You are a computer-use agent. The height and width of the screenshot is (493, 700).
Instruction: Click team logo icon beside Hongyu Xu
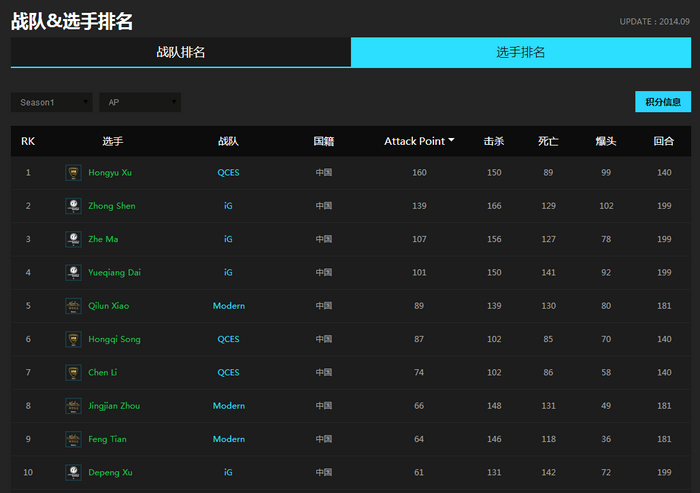coord(73,173)
